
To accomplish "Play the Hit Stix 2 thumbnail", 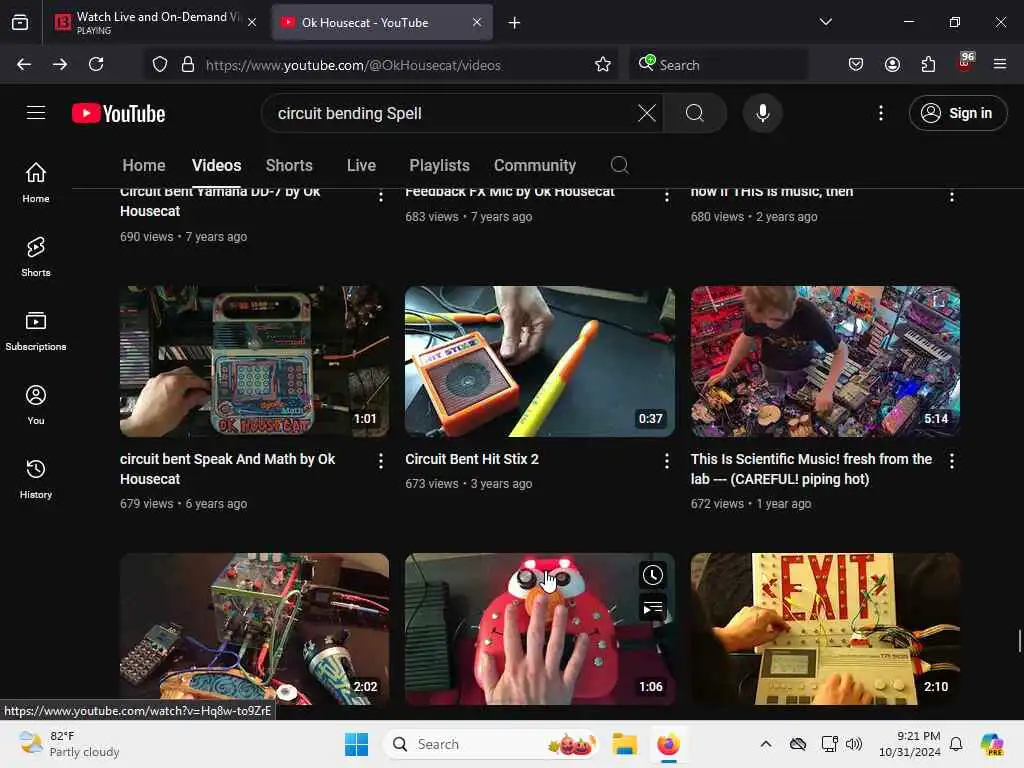I will (x=539, y=361).
